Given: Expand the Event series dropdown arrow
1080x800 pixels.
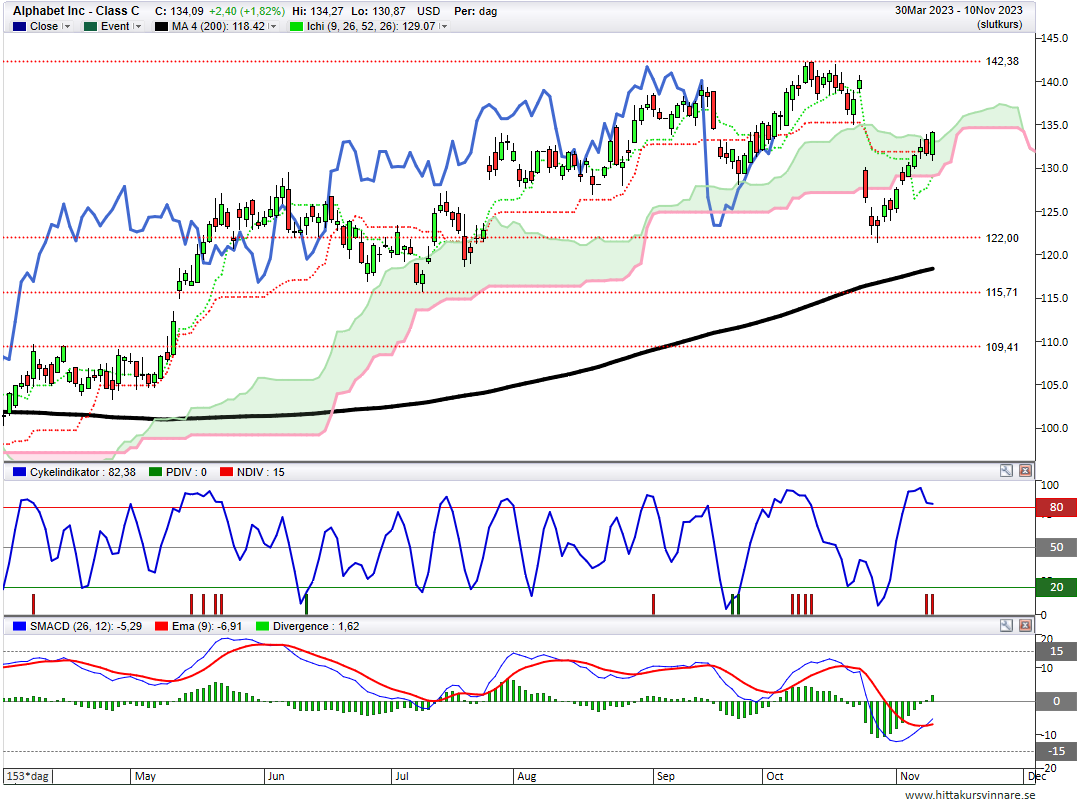Looking at the screenshot, I should [x=137, y=26].
